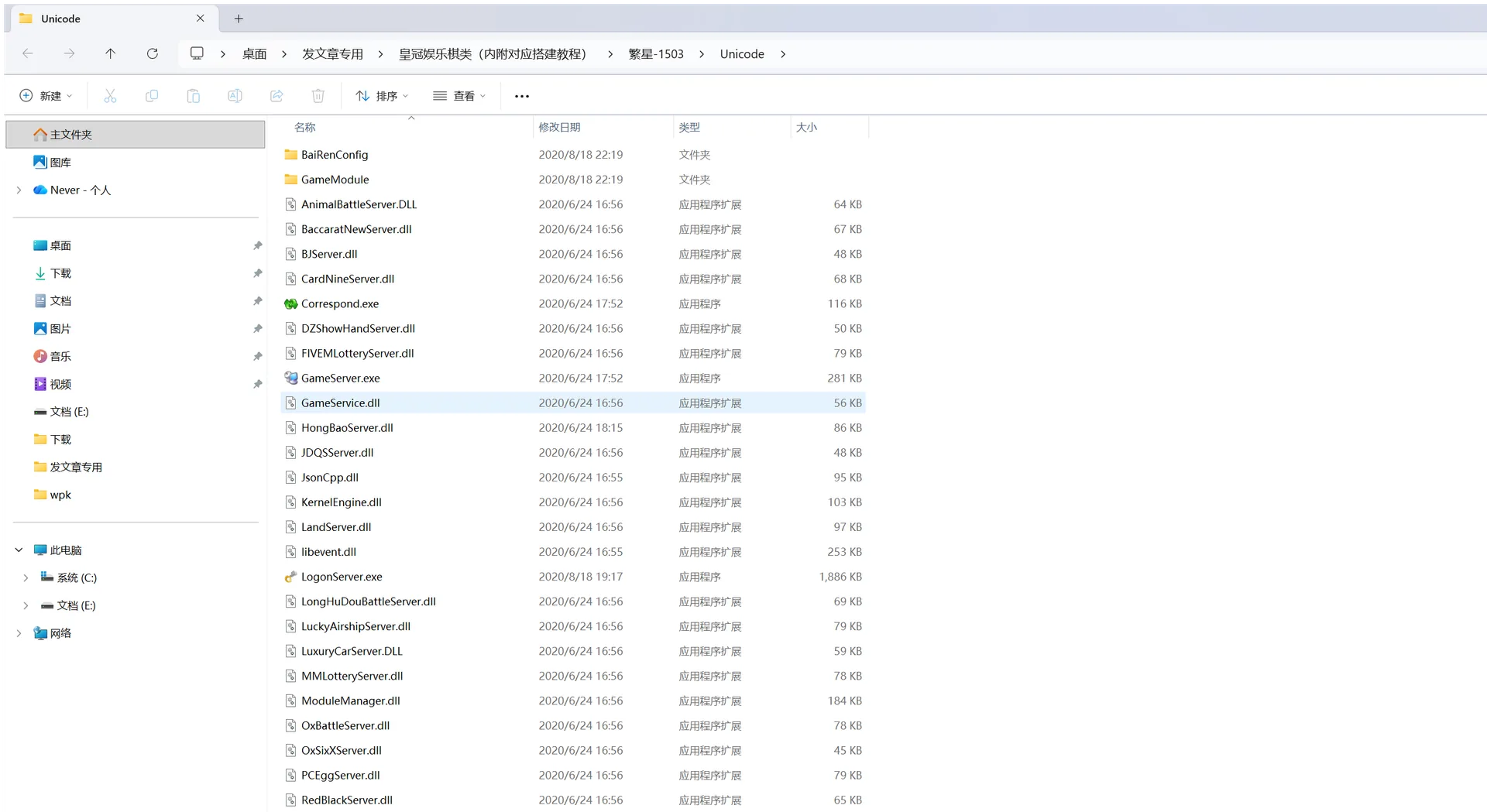This screenshot has height=812, width=1487.
Task: Expand the Never - 个人 OneDrive node
Action: click(19, 190)
